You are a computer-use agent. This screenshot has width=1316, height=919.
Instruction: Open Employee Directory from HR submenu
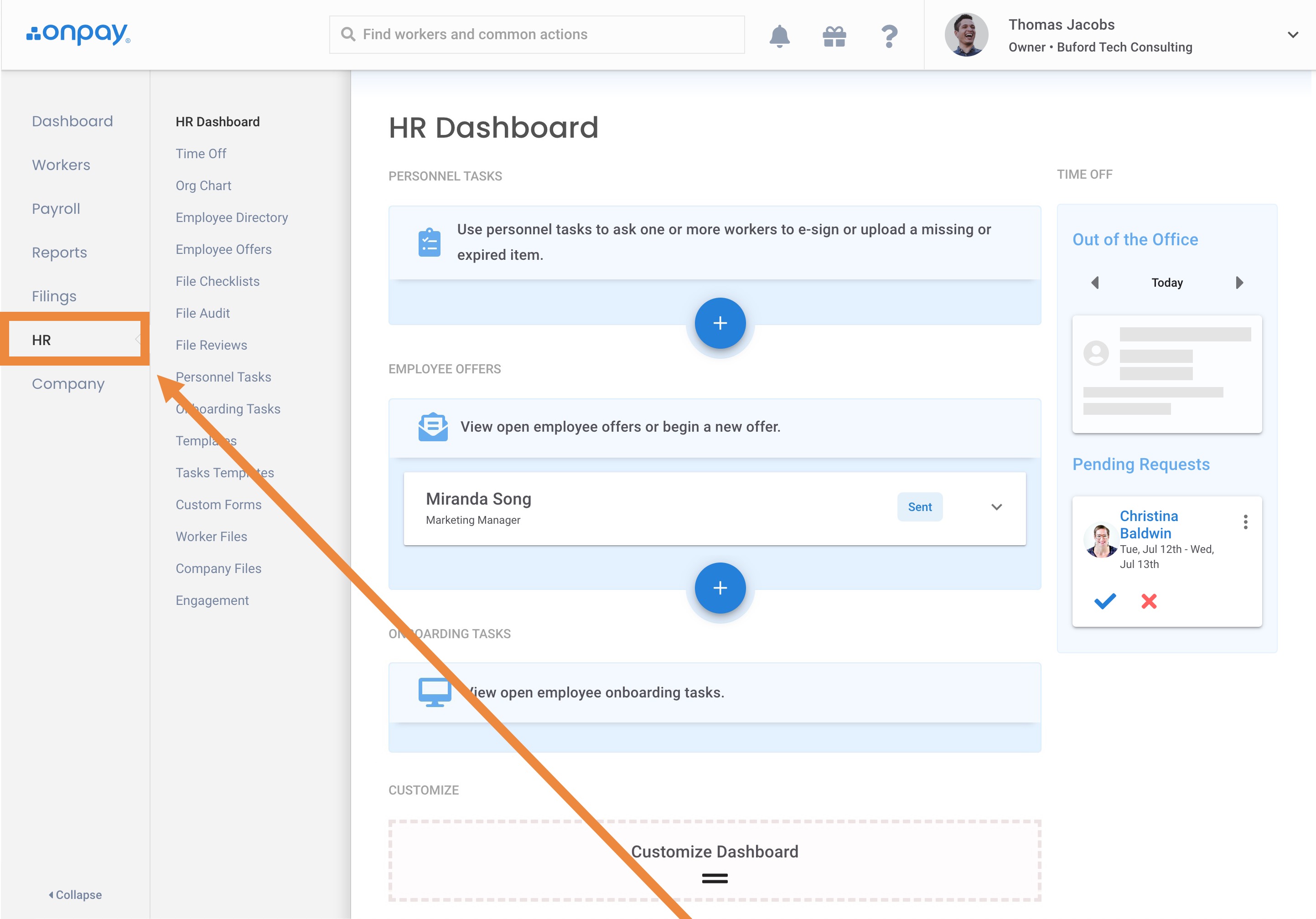point(232,218)
